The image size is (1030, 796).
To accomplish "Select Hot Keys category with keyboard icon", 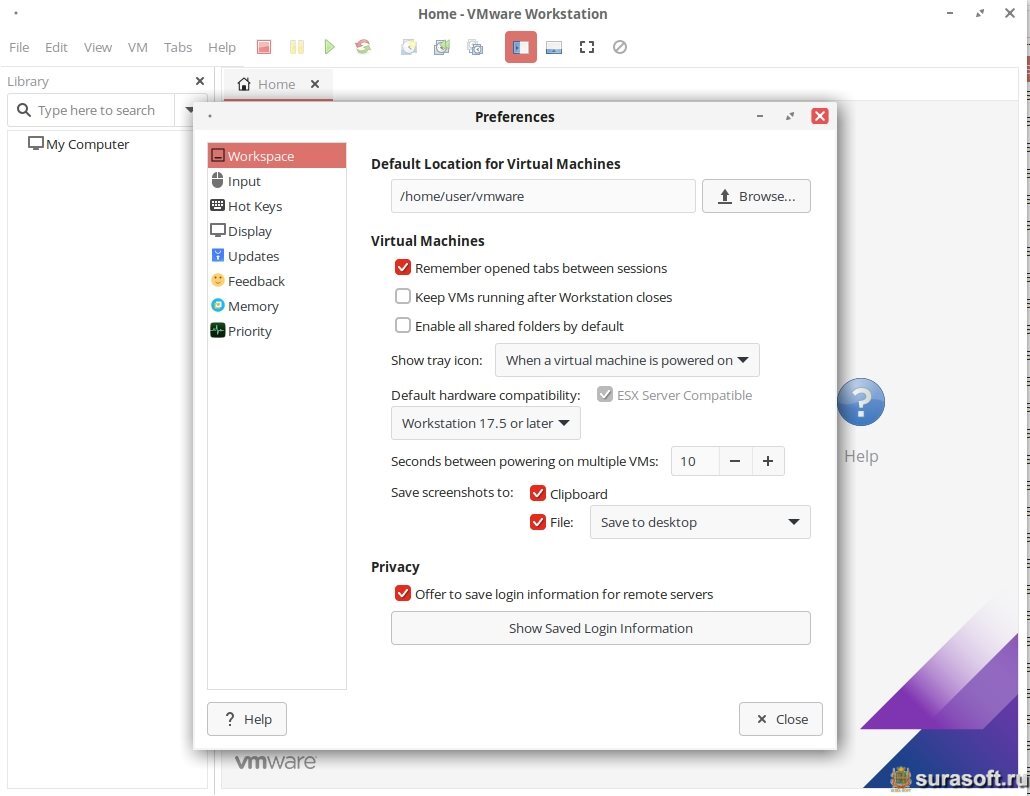I will coord(277,206).
